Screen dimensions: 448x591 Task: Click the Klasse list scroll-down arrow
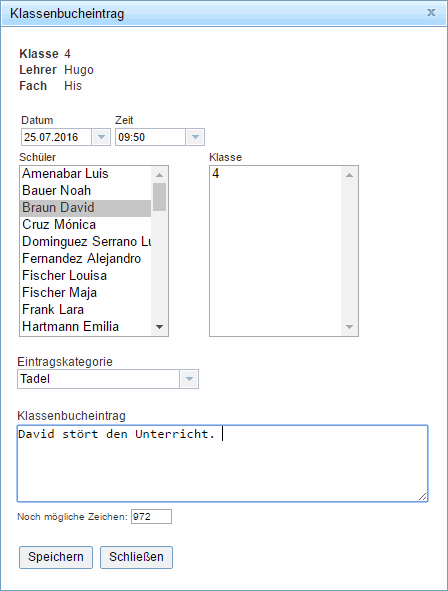tap(349, 327)
